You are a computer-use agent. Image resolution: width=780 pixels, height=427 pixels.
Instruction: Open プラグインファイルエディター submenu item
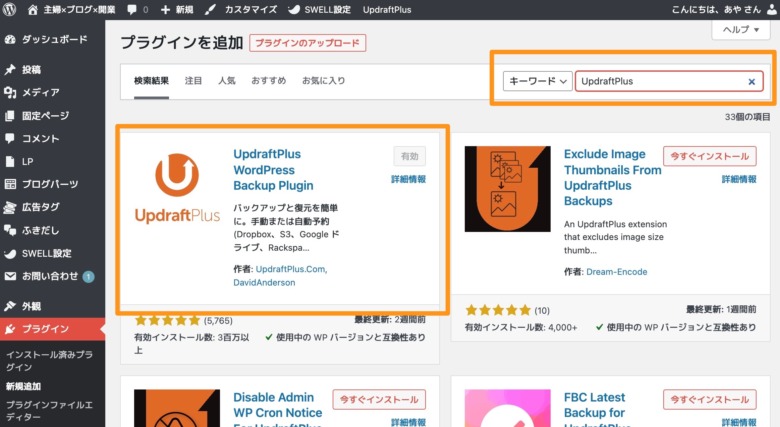point(49,411)
